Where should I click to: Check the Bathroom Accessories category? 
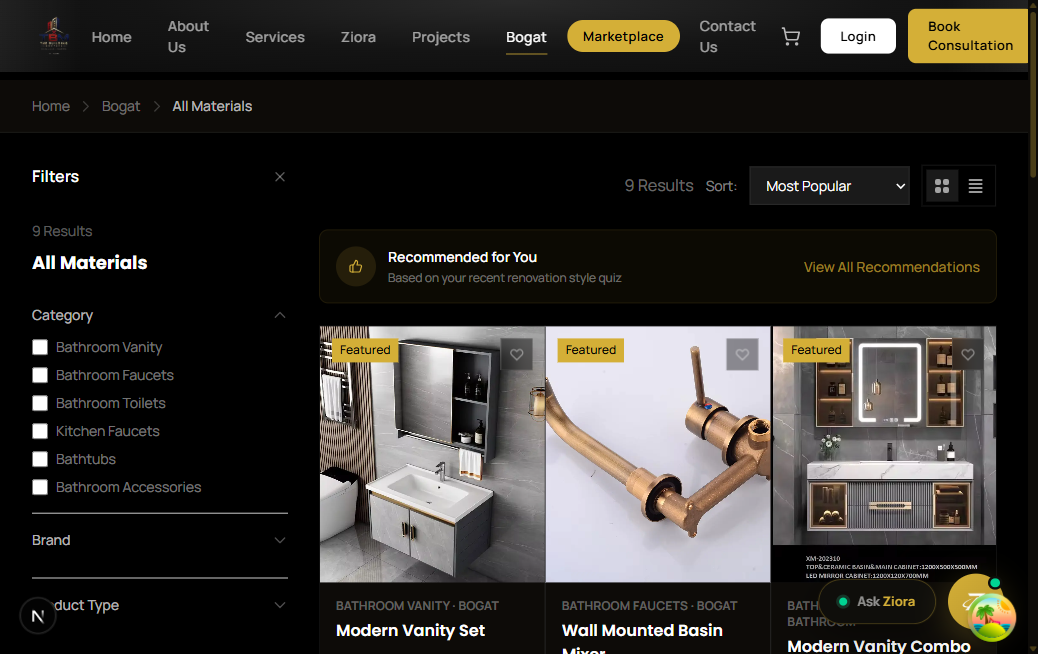pos(40,487)
